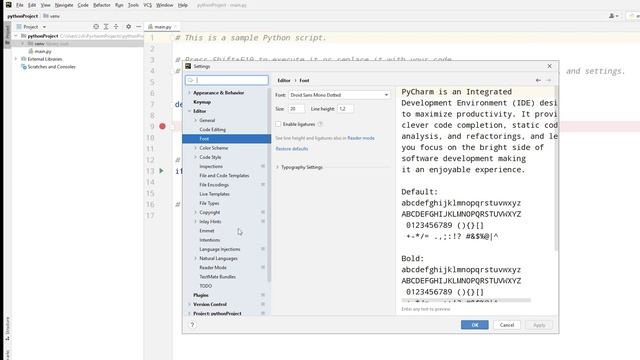Open the Edit menu

point(32,5)
